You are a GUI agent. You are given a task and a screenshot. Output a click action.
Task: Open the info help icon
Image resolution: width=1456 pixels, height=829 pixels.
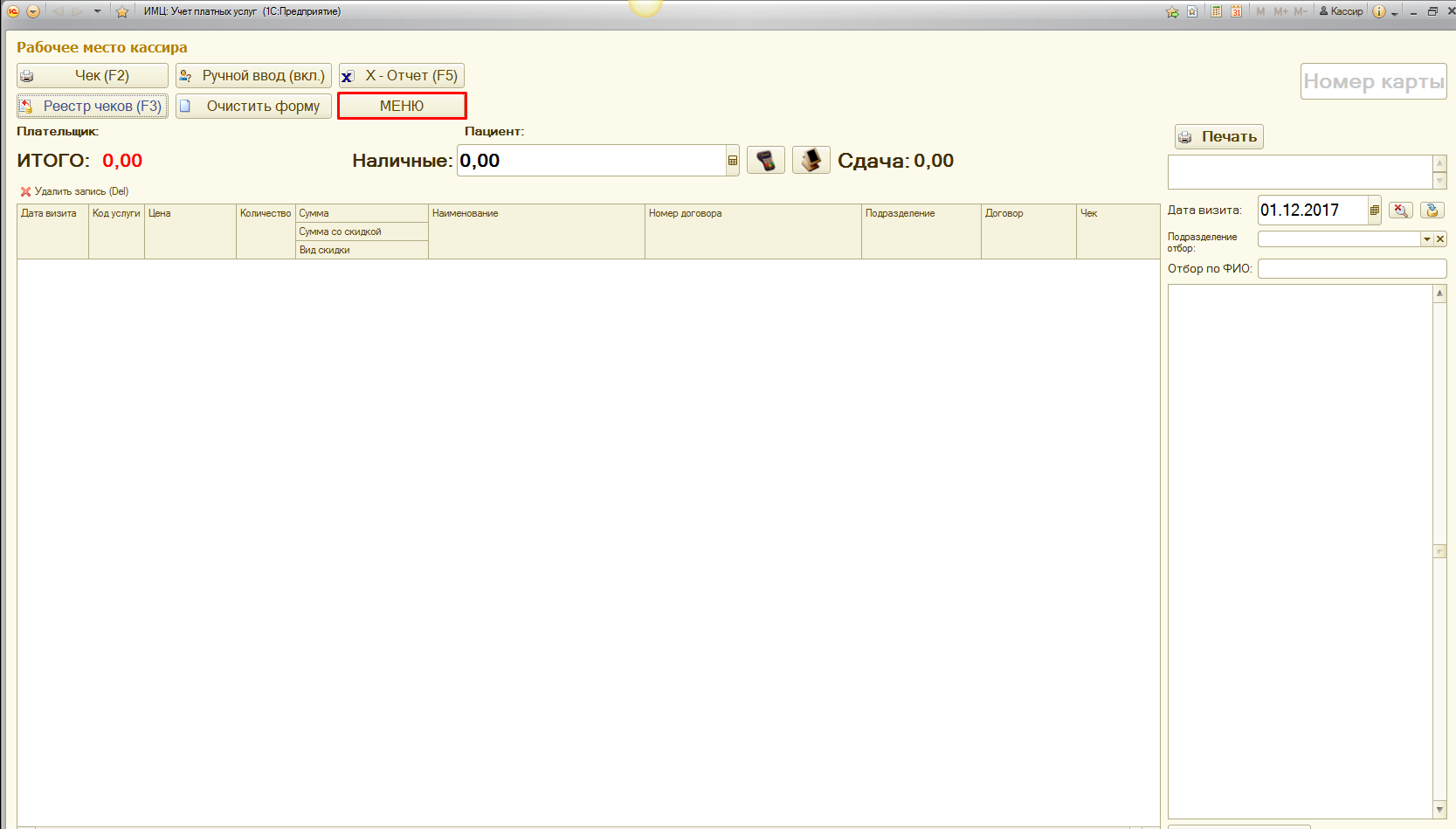click(x=1378, y=11)
